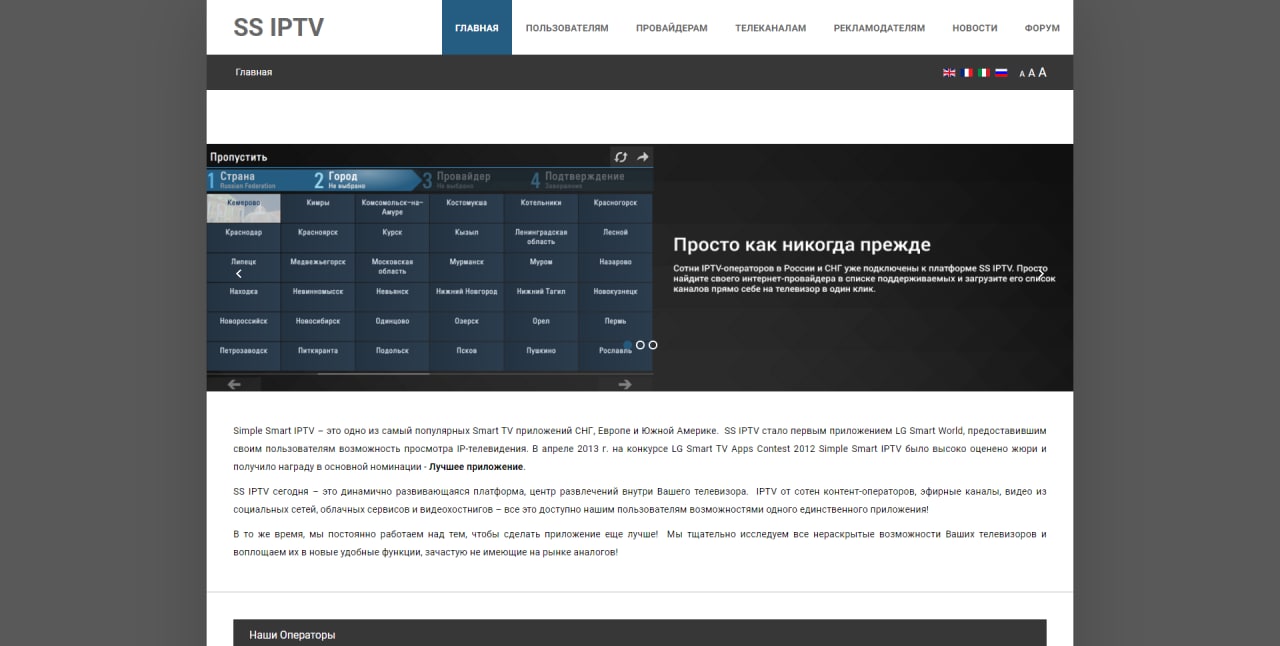The height and width of the screenshot is (646, 1280).
Task: Click the Главная breadcrumb link
Action: pyautogui.click(x=254, y=72)
